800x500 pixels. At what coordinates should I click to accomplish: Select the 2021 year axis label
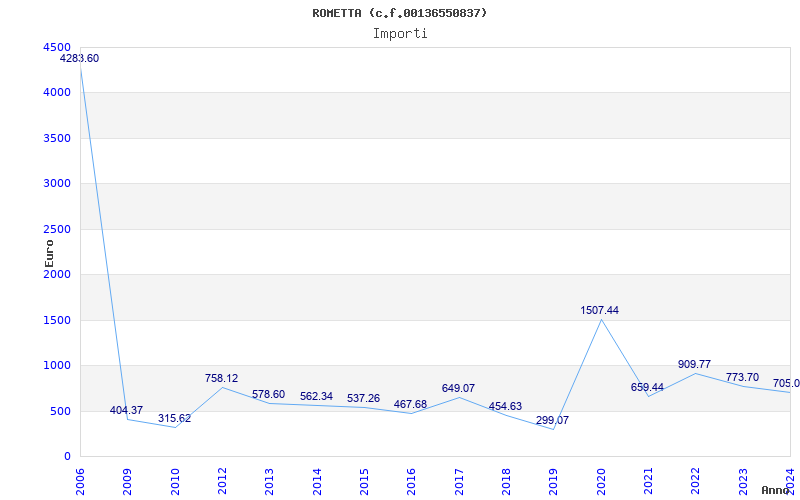pos(648,482)
